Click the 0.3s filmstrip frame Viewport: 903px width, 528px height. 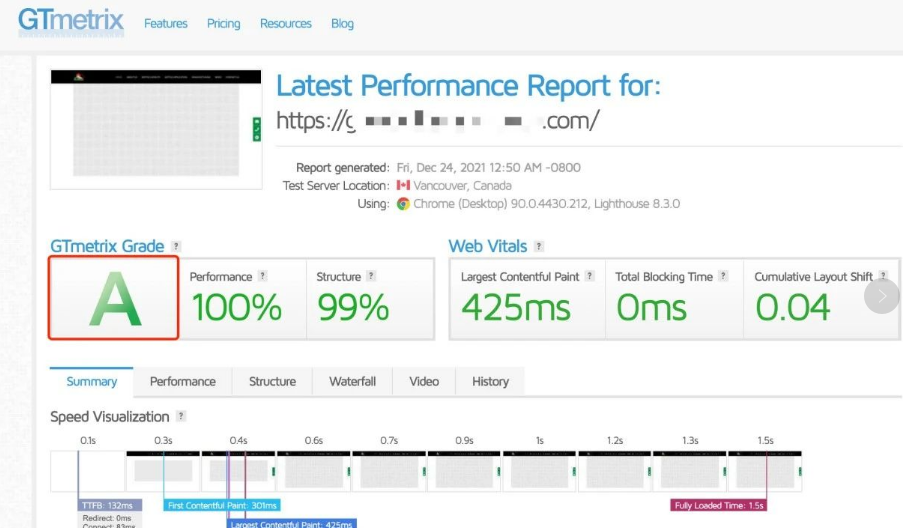click(x=163, y=471)
